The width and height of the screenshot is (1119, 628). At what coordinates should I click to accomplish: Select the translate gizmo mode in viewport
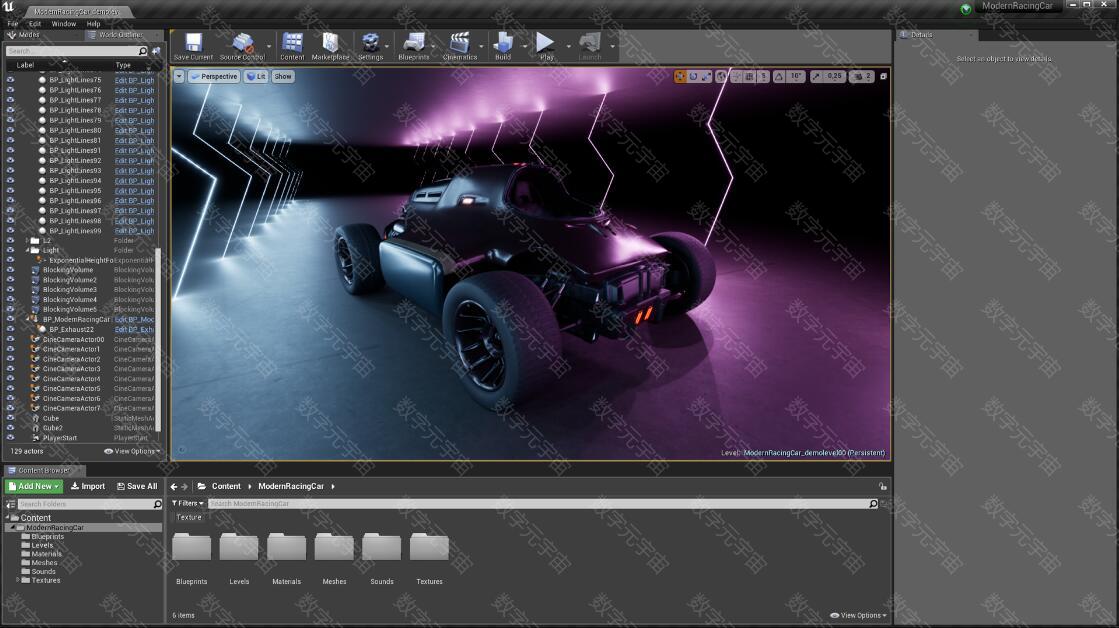(680, 76)
